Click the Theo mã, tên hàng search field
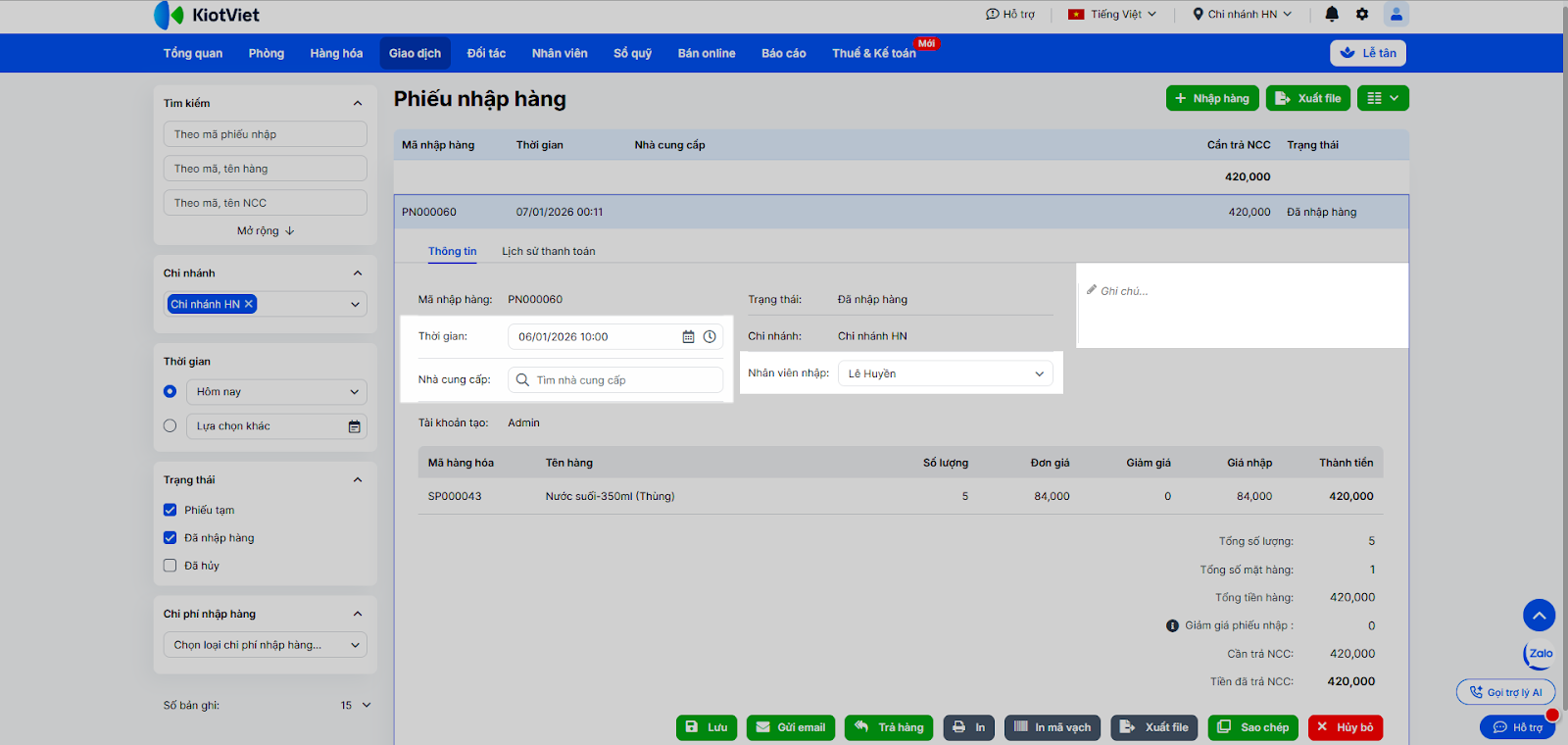Viewport: 1568px width, 745px height. pyautogui.click(x=266, y=169)
